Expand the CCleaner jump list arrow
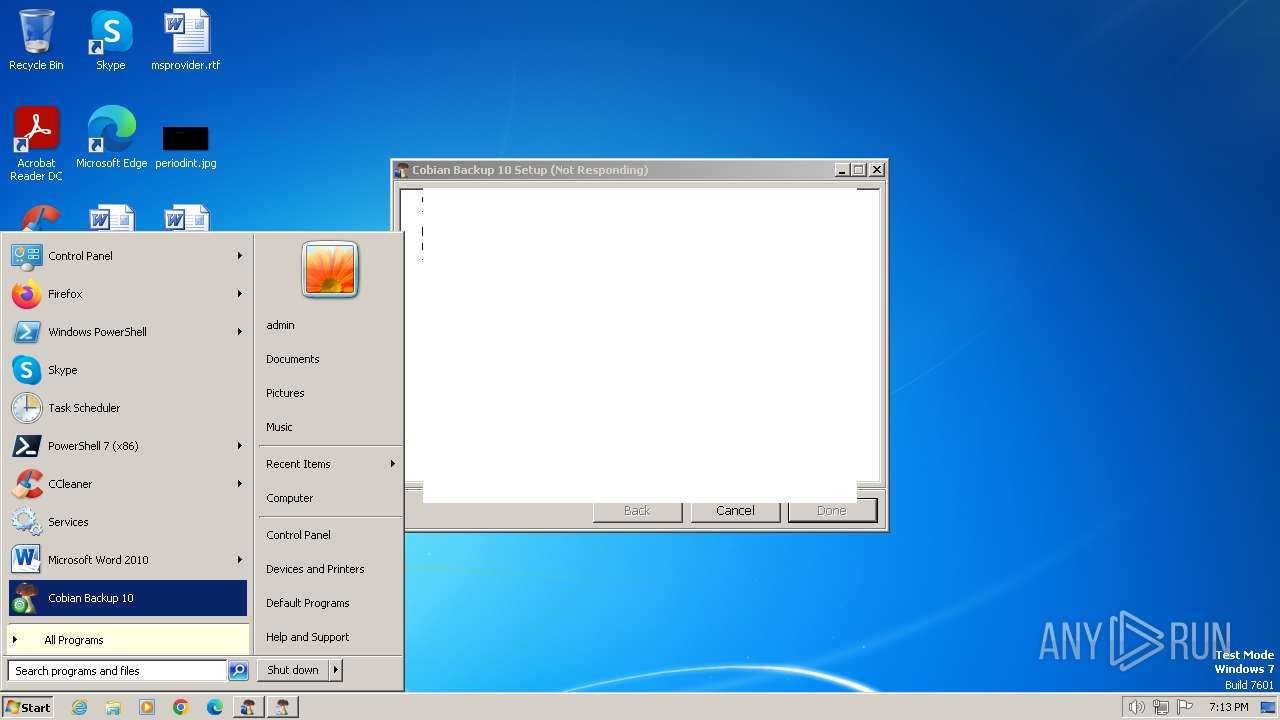The width and height of the screenshot is (1280, 720). click(240, 484)
